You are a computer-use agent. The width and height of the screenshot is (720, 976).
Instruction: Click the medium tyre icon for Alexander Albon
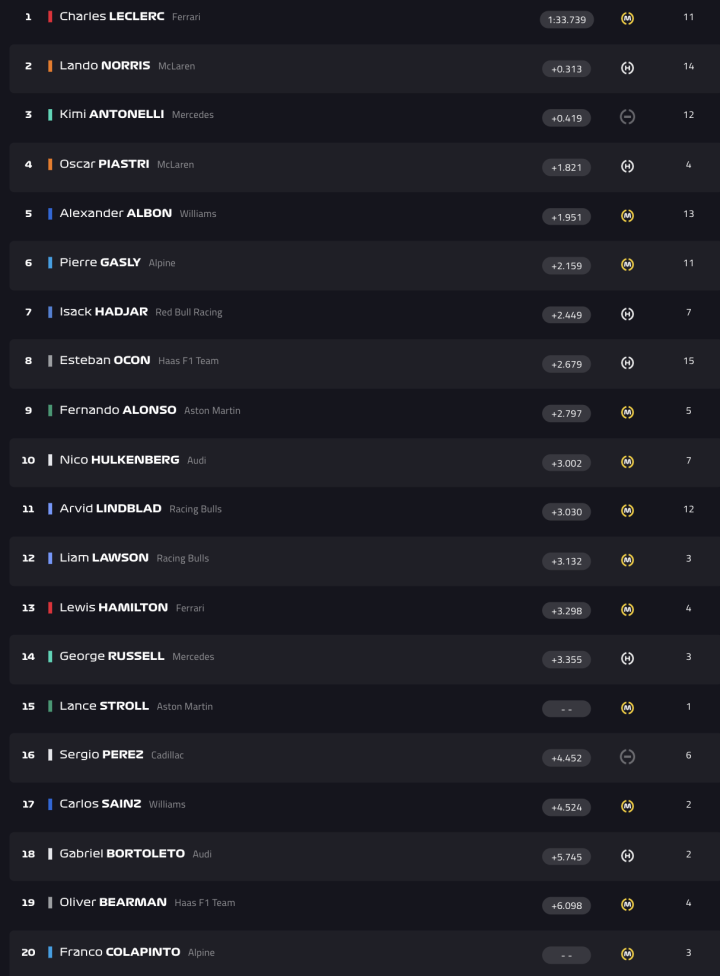tap(627, 215)
